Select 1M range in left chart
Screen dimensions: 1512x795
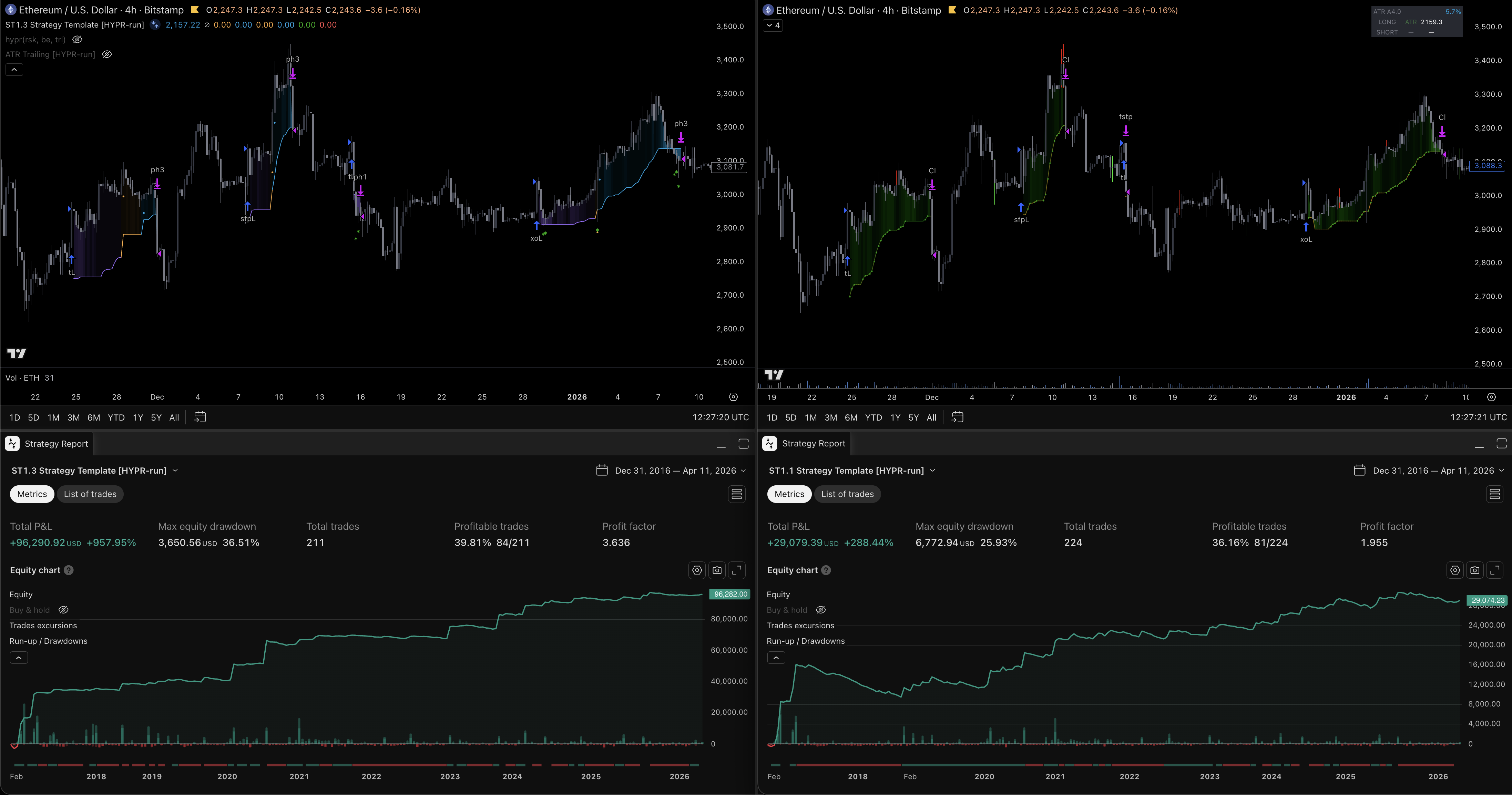click(53, 418)
